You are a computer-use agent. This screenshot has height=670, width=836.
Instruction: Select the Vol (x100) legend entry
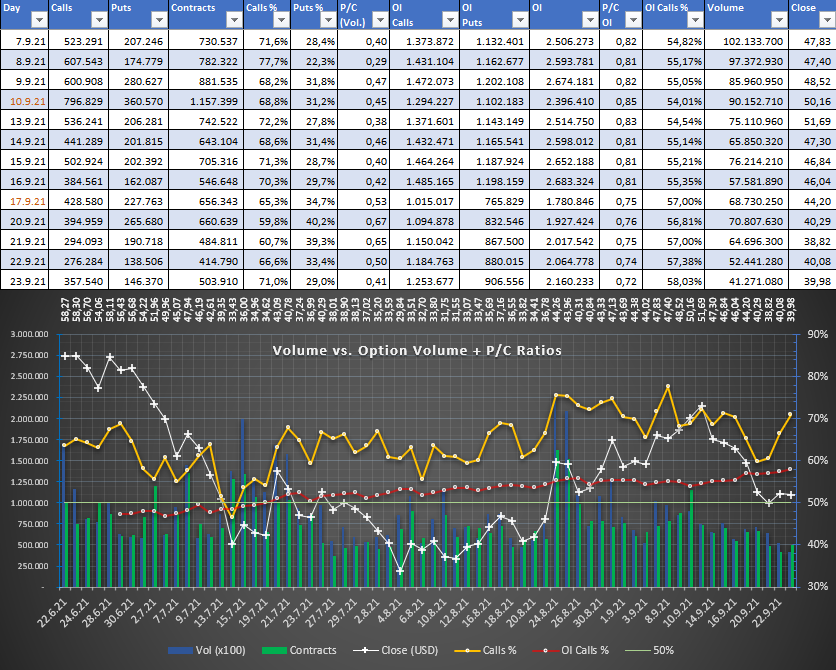tap(206, 650)
